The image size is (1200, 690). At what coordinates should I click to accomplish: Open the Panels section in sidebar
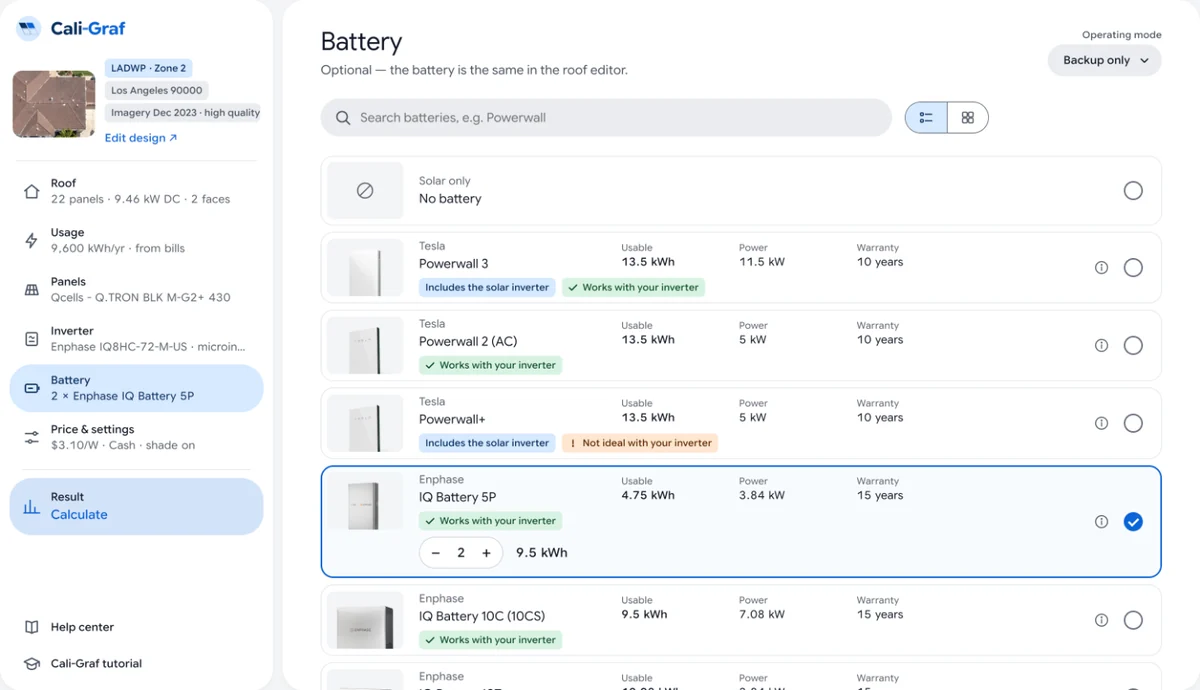136,289
